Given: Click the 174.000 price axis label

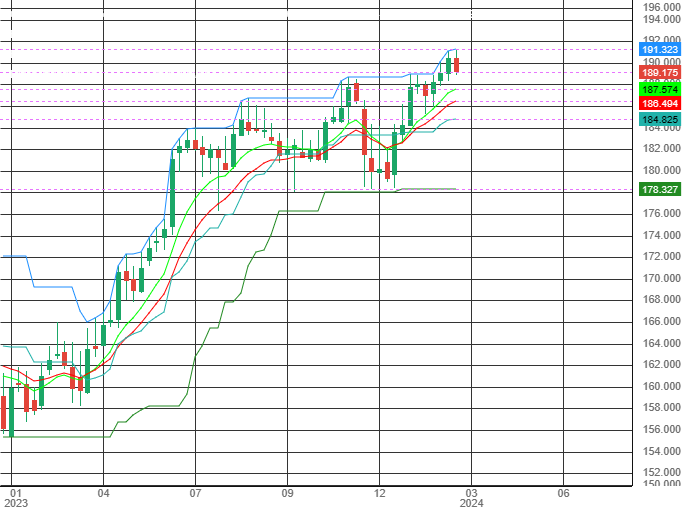Looking at the screenshot, I should tap(661, 235).
